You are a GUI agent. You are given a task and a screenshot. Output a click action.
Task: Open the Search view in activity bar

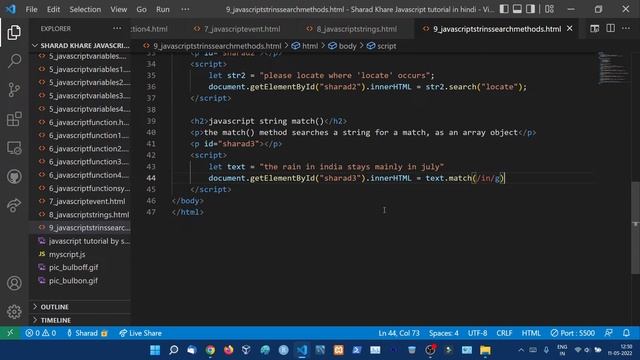[x=14, y=61]
